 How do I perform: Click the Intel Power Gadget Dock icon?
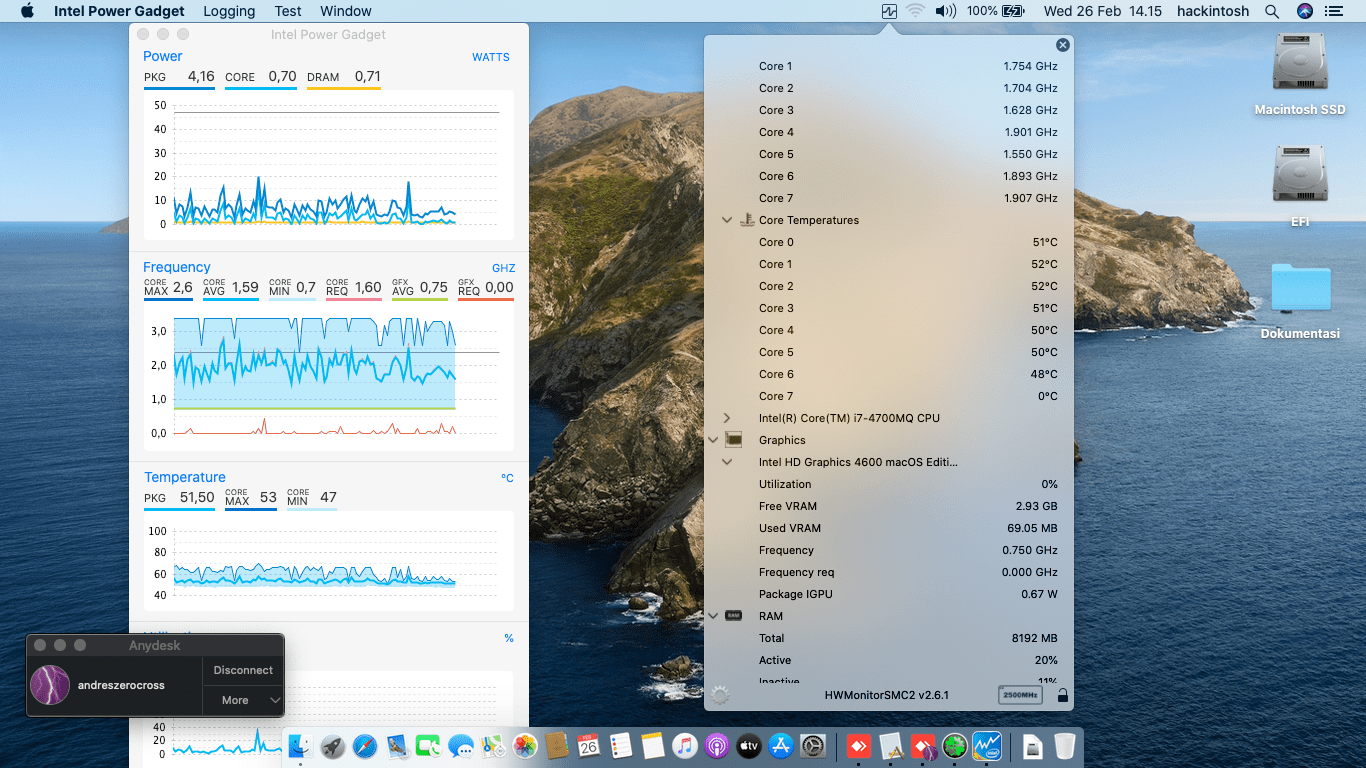click(988, 745)
